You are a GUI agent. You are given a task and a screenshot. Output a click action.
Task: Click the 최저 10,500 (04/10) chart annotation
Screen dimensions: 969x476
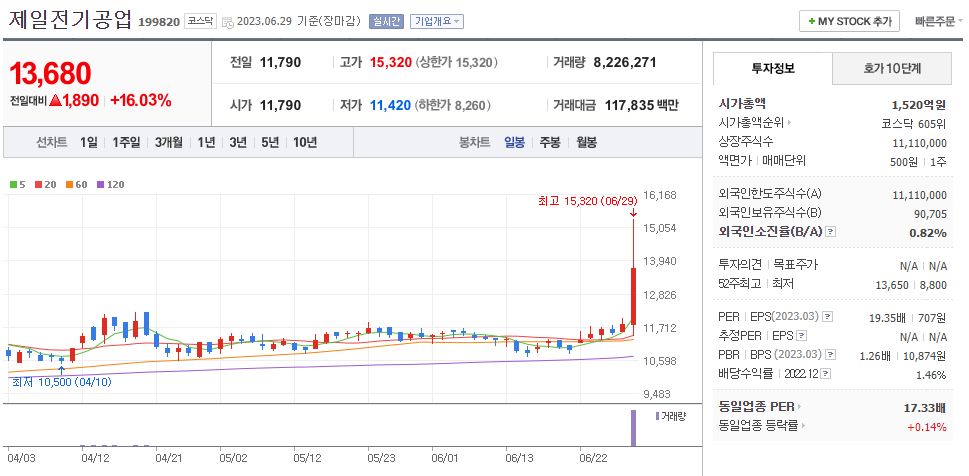coord(62,382)
